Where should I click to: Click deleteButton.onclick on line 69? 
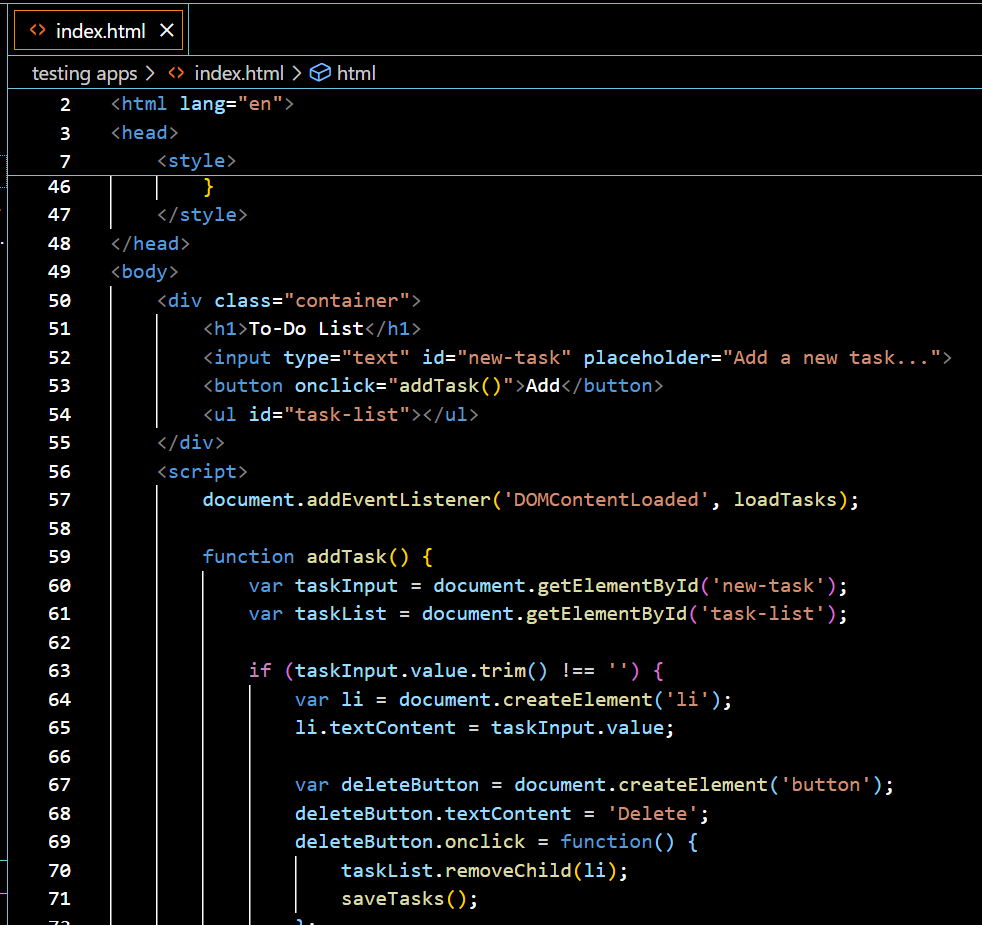tap(410, 842)
